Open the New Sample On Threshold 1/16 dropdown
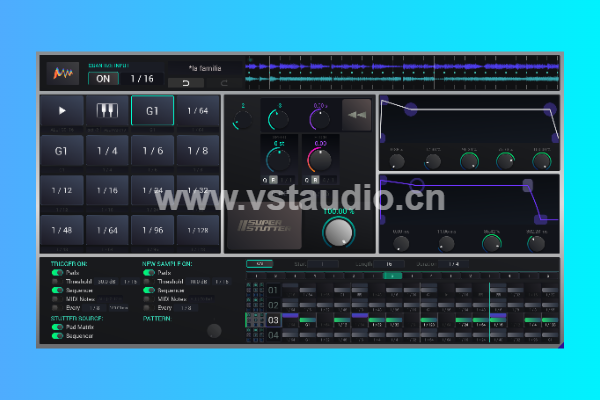This screenshot has width=600, height=400. tap(222, 281)
